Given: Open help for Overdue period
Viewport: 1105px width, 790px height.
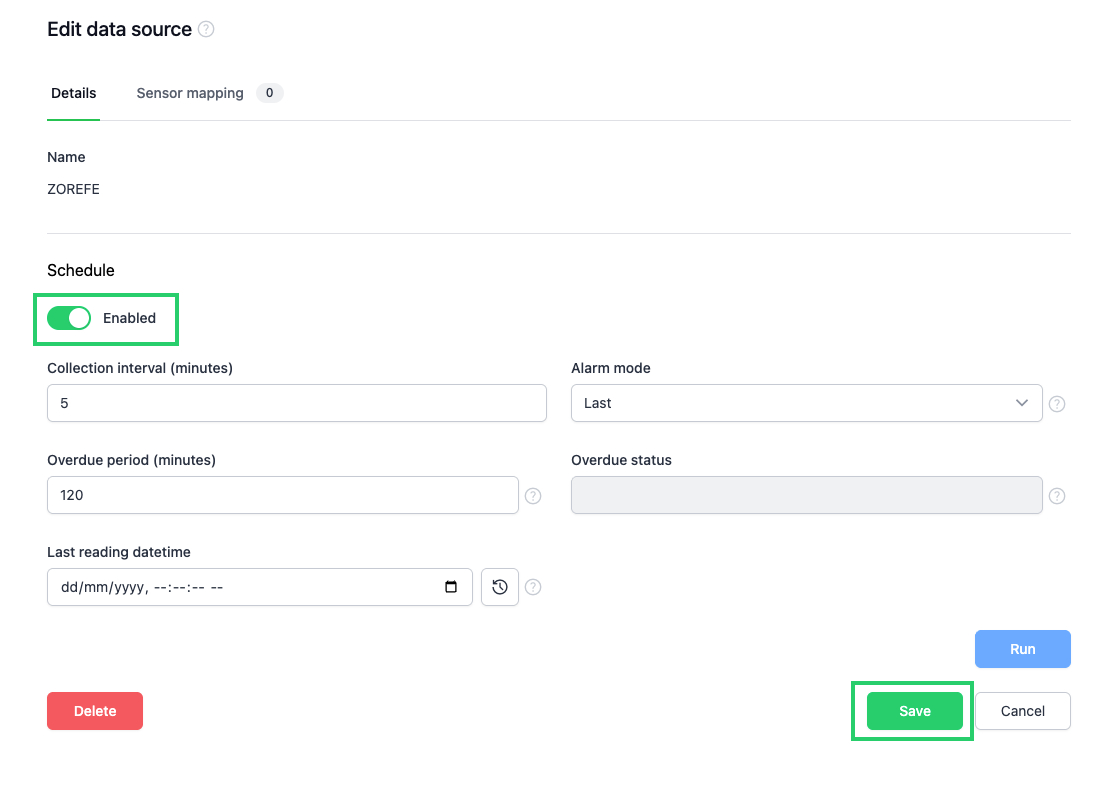Looking at the screenshot, I should (533, 495).
